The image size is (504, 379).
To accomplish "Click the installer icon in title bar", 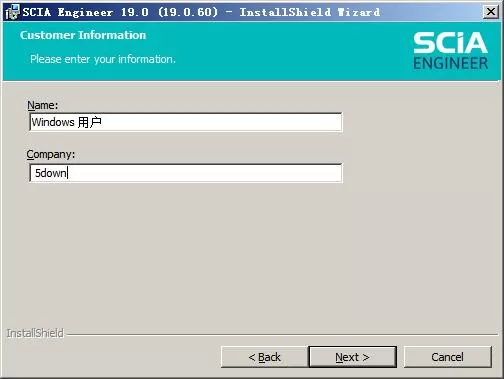I will [x=12, y=12].
